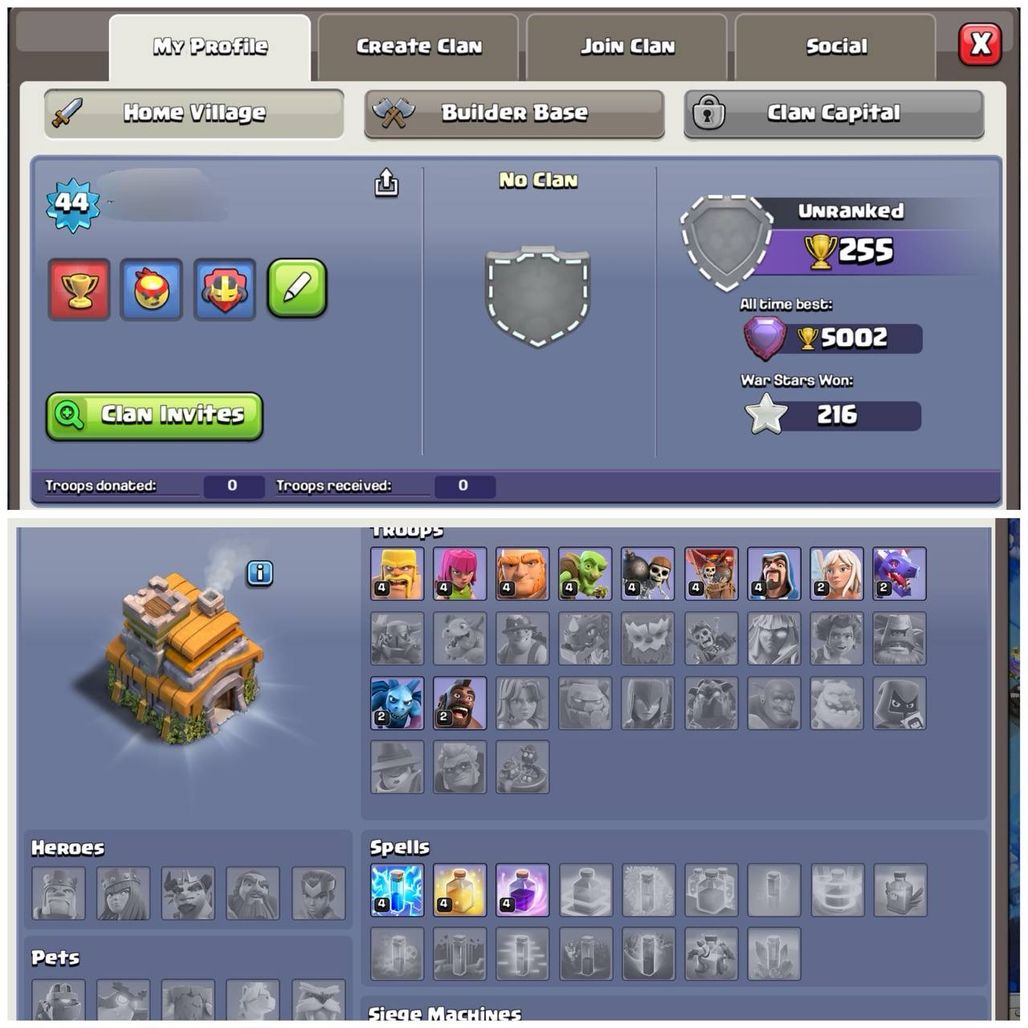The width and height of the screenshot is (1028, 1028).
Task: Click the Hog Rider troop icon
Action: coord(460,703)
